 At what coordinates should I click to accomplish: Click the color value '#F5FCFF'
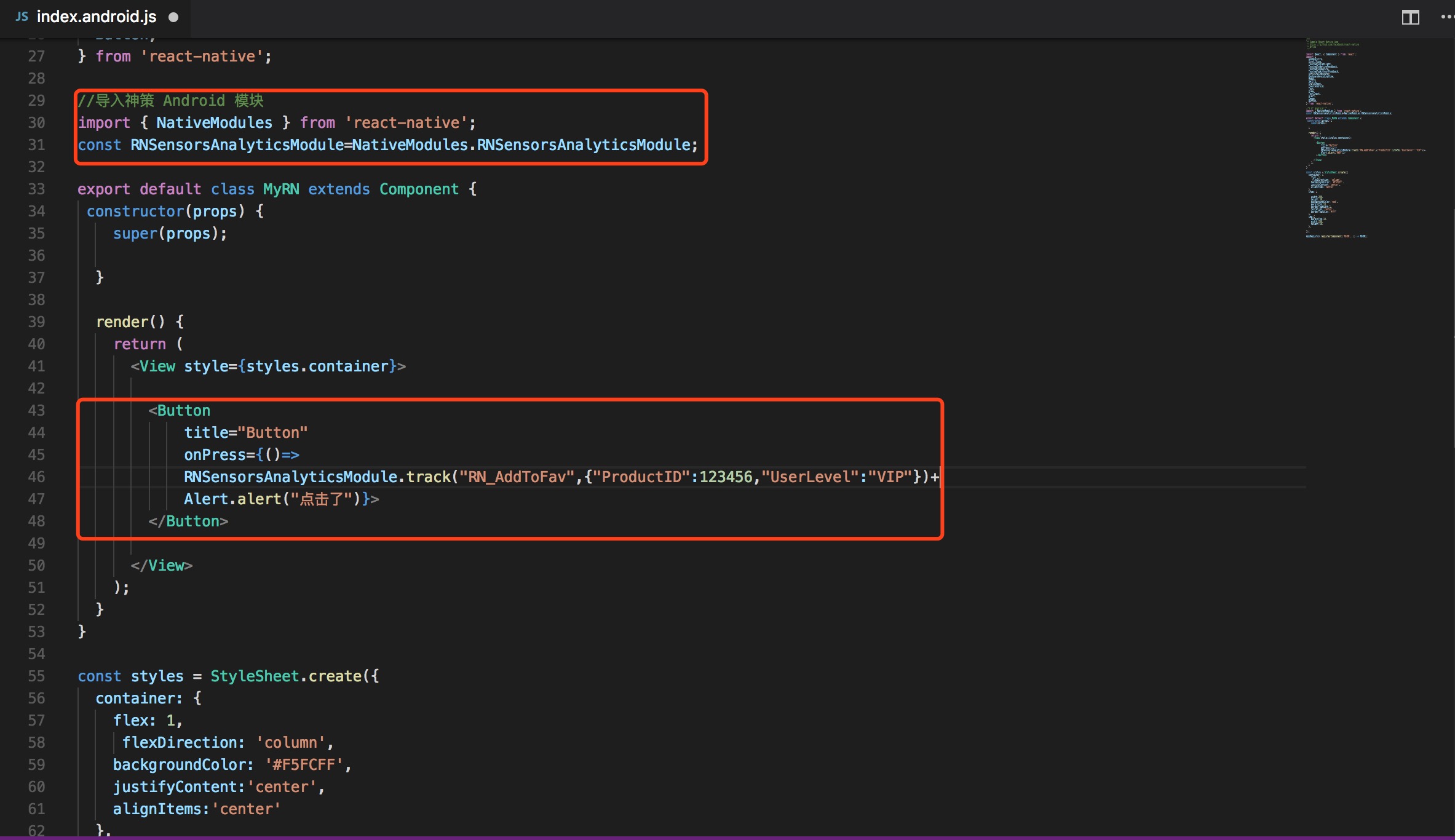pos(304,764)
